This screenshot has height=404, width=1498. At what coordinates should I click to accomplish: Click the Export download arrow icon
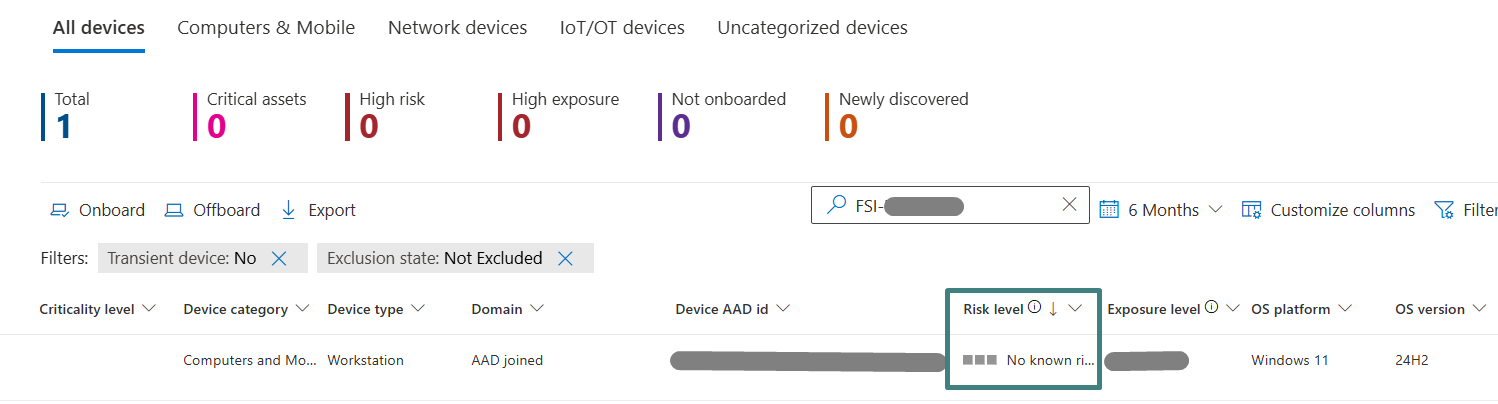tap(289, 210)
